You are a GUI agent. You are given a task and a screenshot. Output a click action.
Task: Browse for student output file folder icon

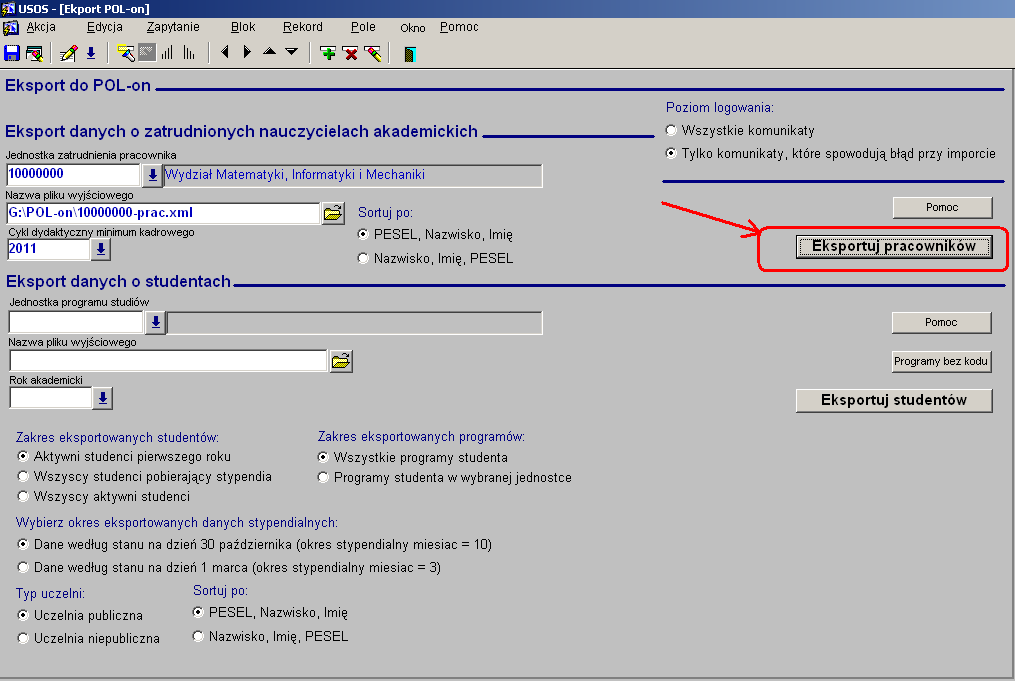pos(341,361)
